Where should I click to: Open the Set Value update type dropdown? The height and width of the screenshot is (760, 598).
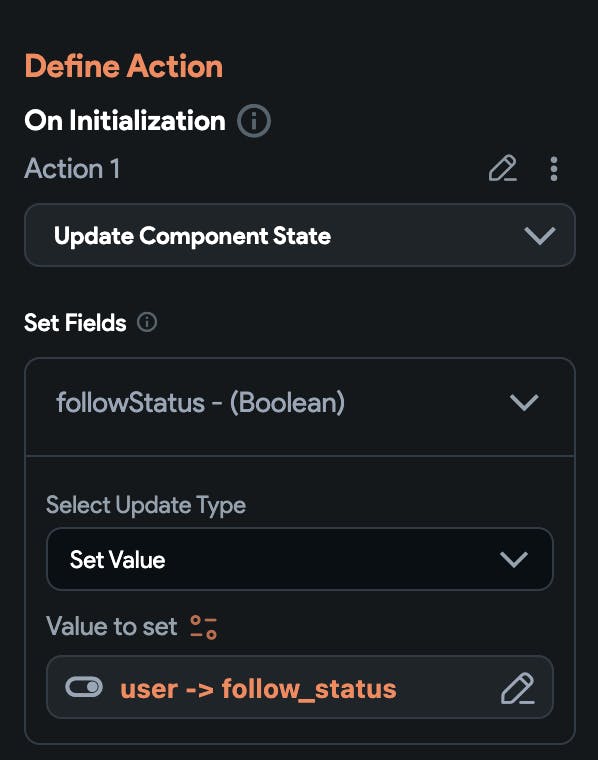tap(299, 559)
